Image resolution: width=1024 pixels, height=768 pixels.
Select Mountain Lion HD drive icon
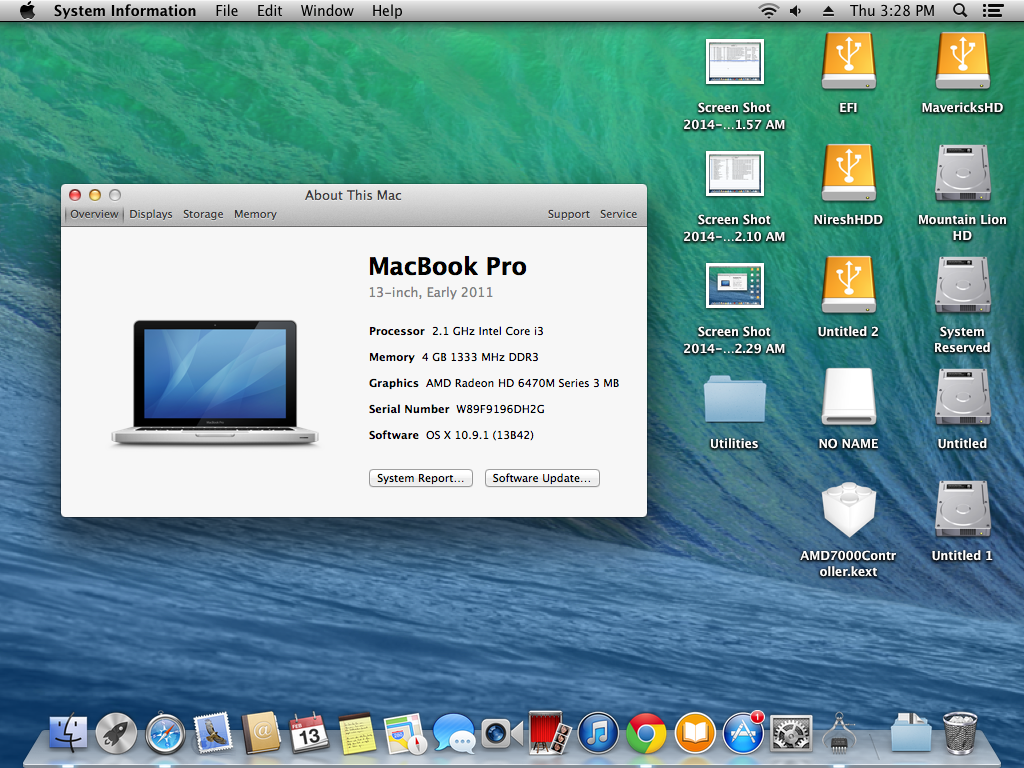pyautogui.click(x=962, y=173)
